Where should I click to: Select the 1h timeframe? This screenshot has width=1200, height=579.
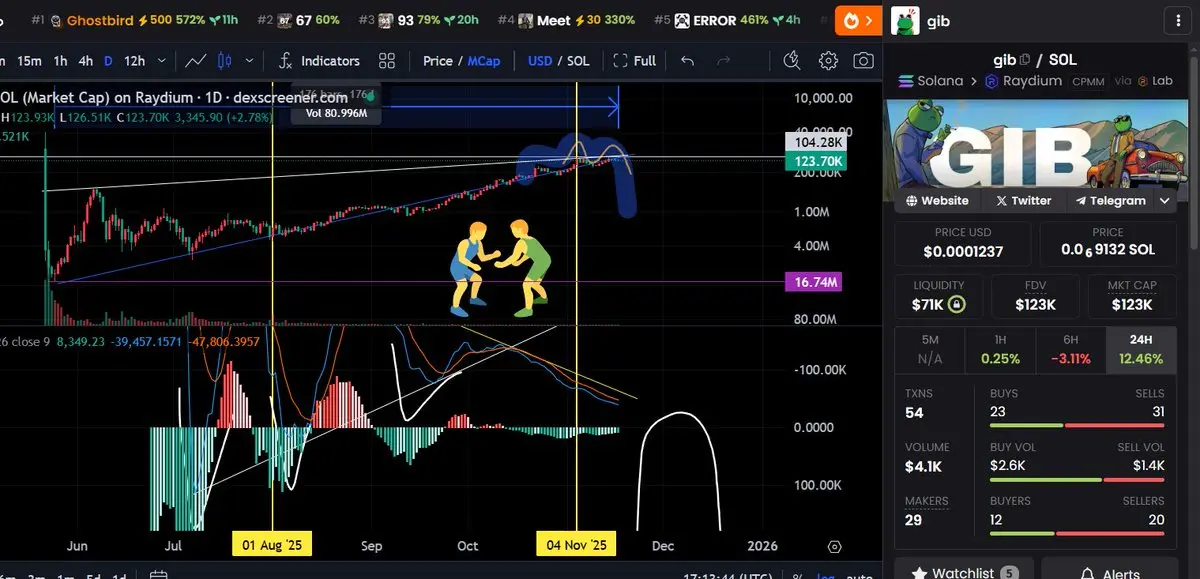click(x=60, y=61)
